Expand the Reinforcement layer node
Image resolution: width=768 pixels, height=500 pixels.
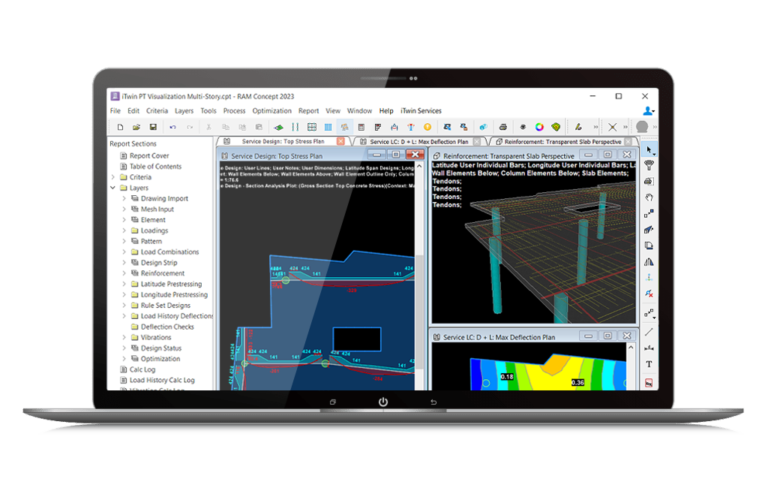124,273
